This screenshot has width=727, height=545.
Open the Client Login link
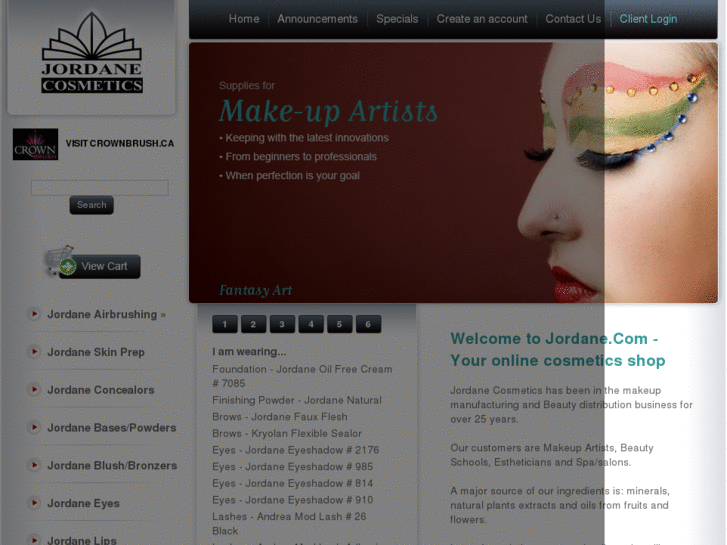(648, 19)
